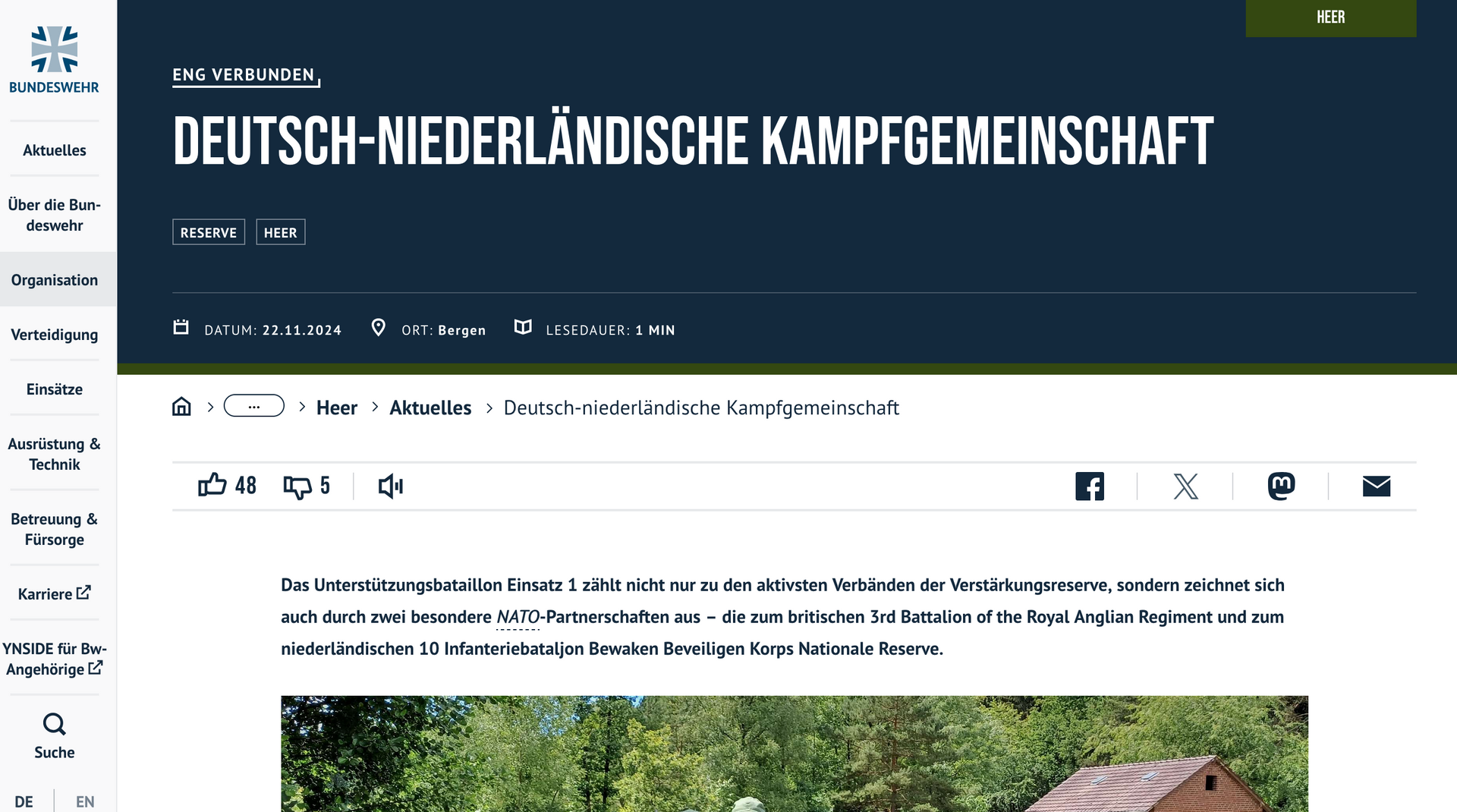Click current breadcrumb Deutsch-niederländische Kampfgemeinschaft
This screenshot has width=1457, height=812.
[701, 408]
